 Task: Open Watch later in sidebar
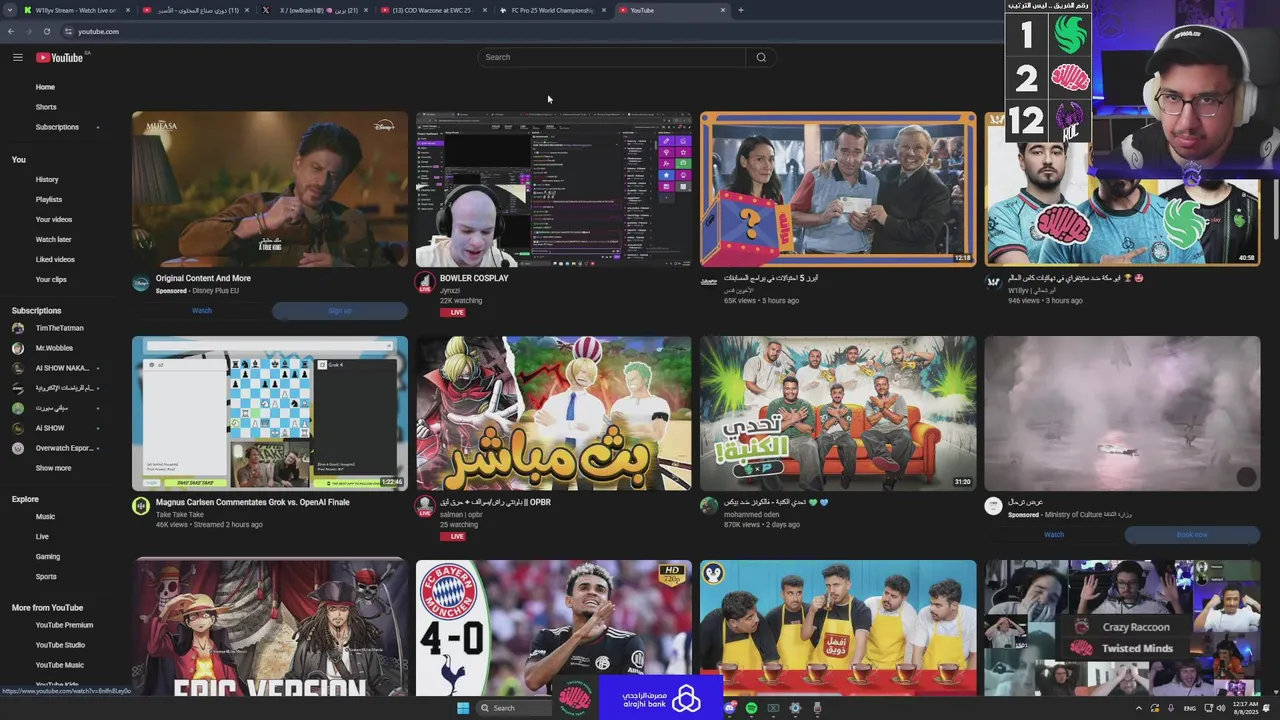(x=53, y=239)
